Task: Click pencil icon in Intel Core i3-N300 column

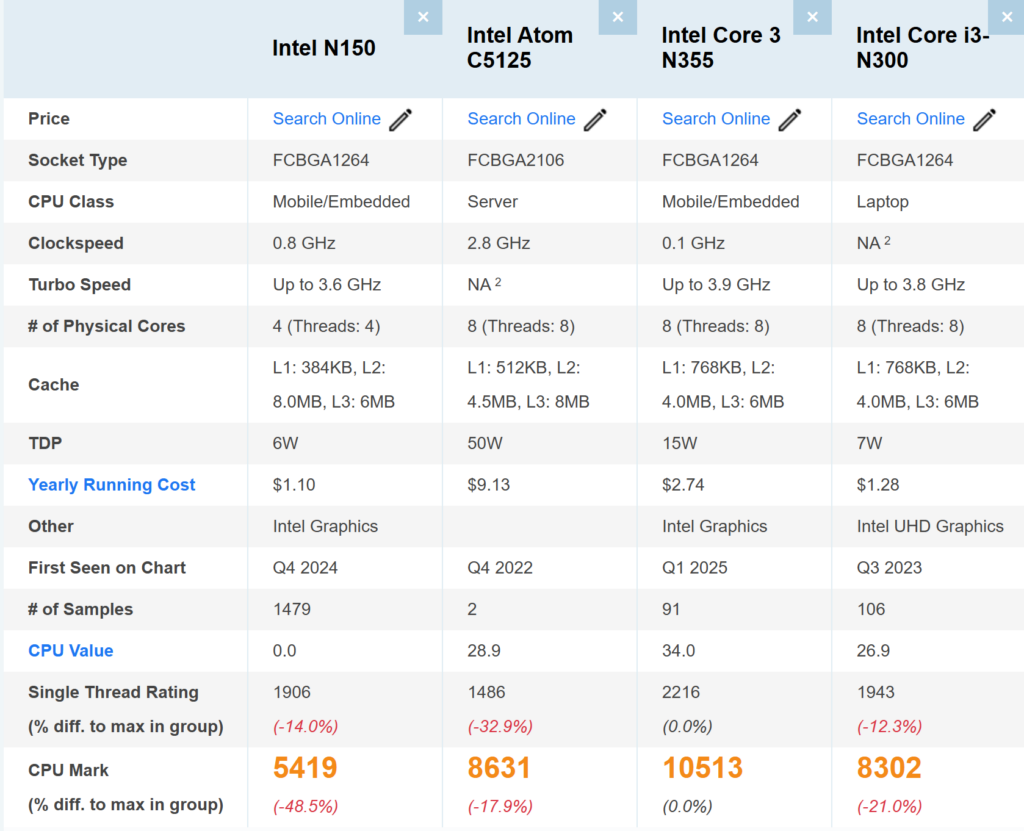Action: click(x=984, y=120)
